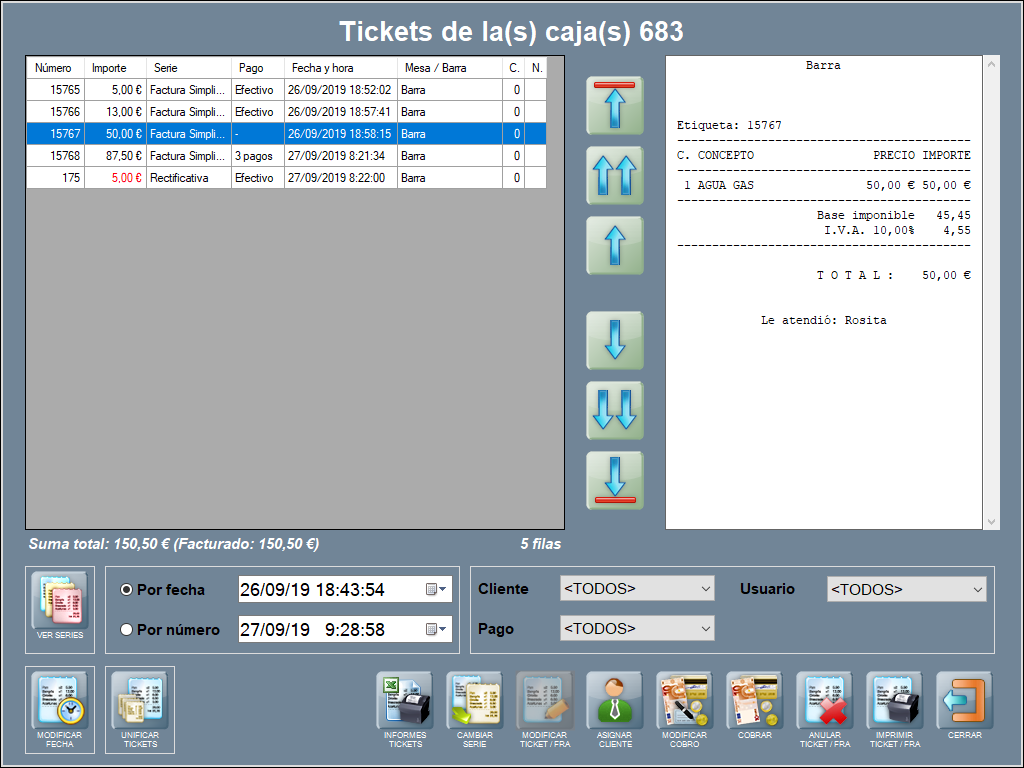
Task: Click the Modificar Cobro icon
Action: 684,700
